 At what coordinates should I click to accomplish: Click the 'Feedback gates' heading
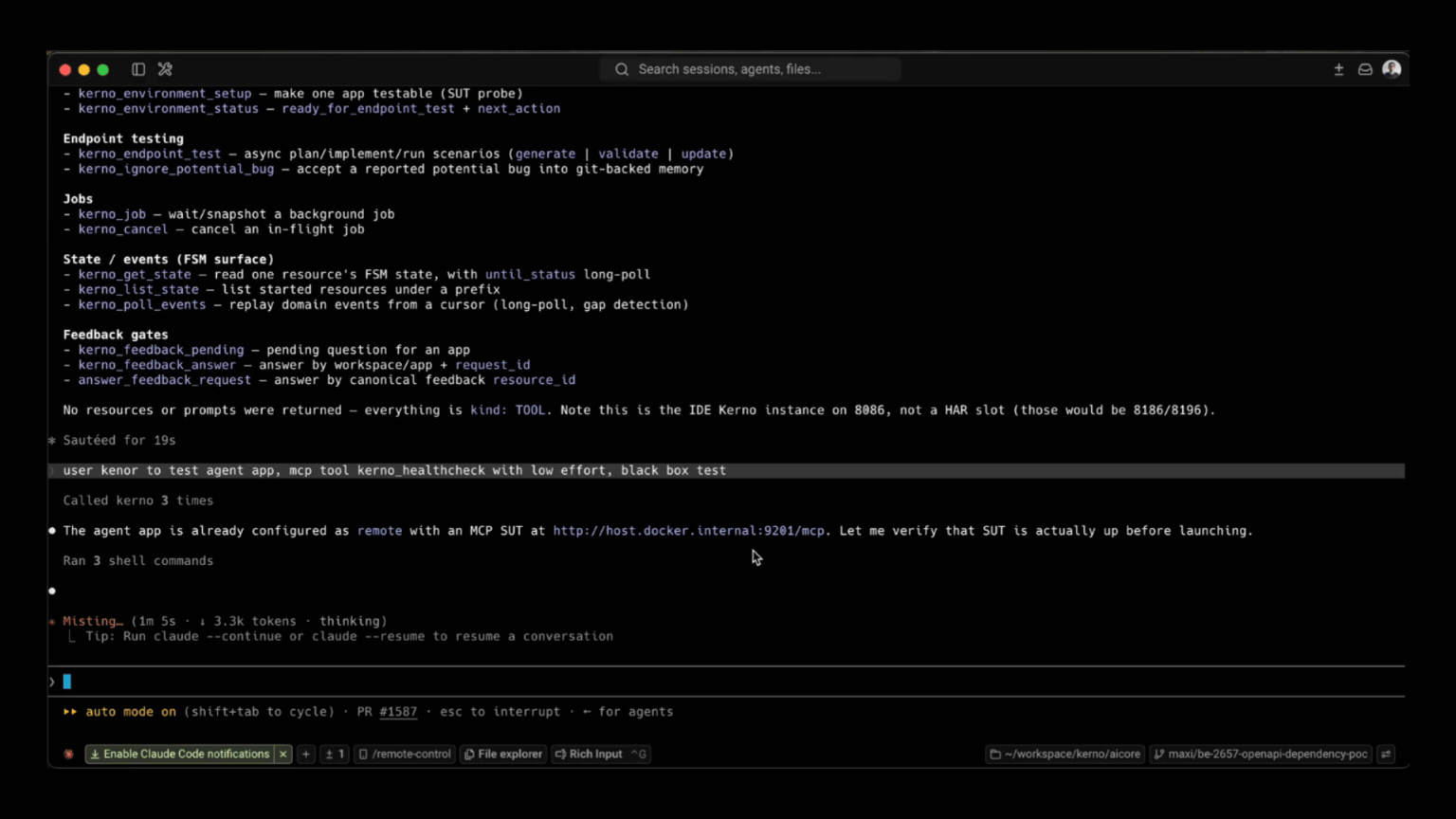pyautogui.click(x=116, y=335)
